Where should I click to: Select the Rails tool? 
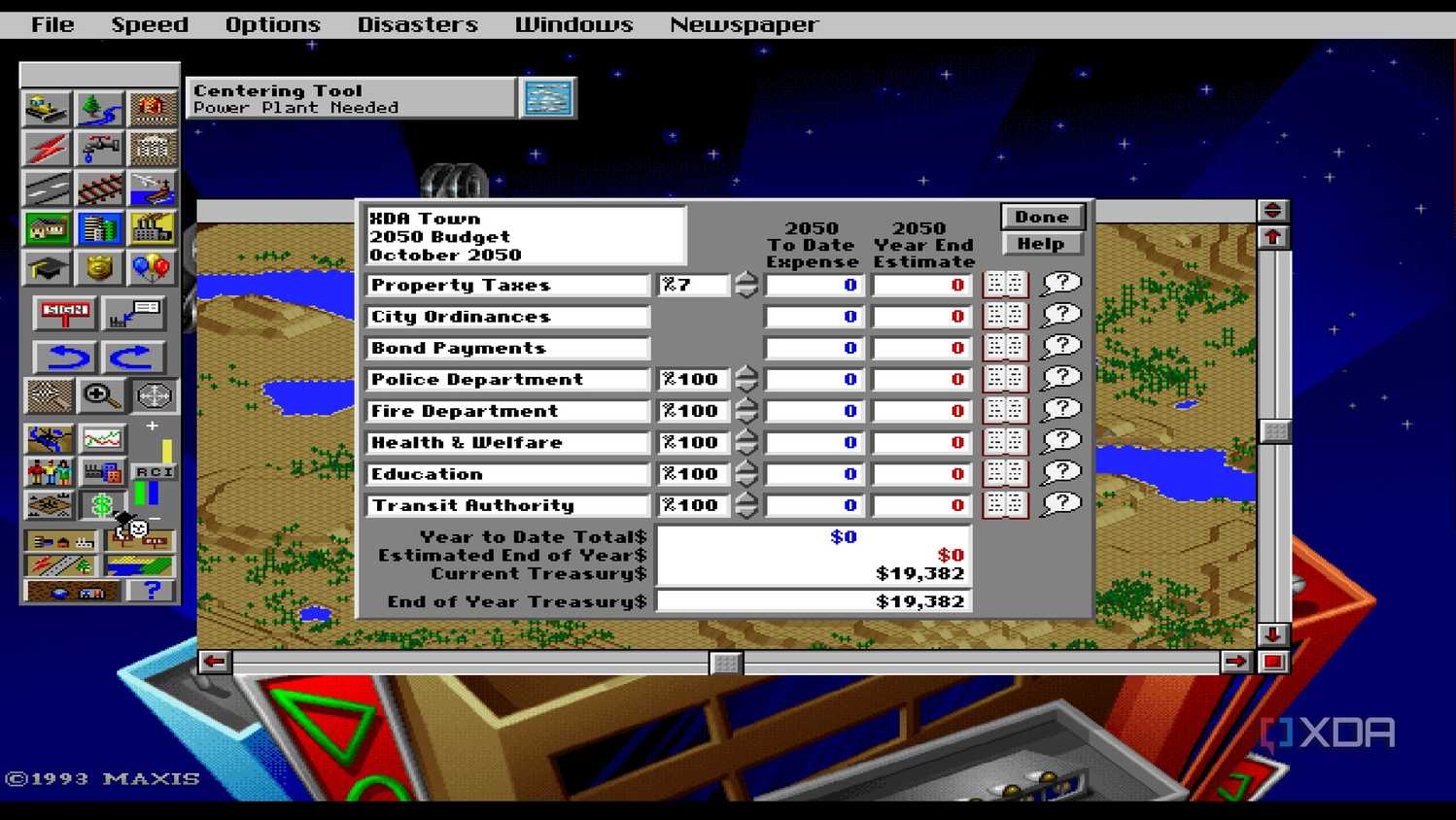coord(100,188)
